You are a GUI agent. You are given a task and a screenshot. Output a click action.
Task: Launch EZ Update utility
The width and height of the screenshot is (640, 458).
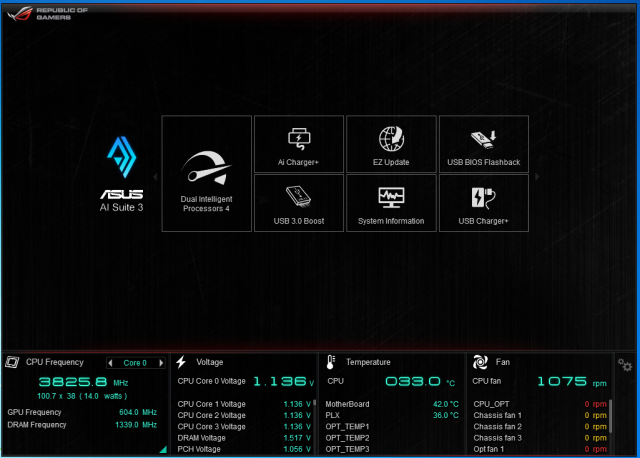[391, 144]
